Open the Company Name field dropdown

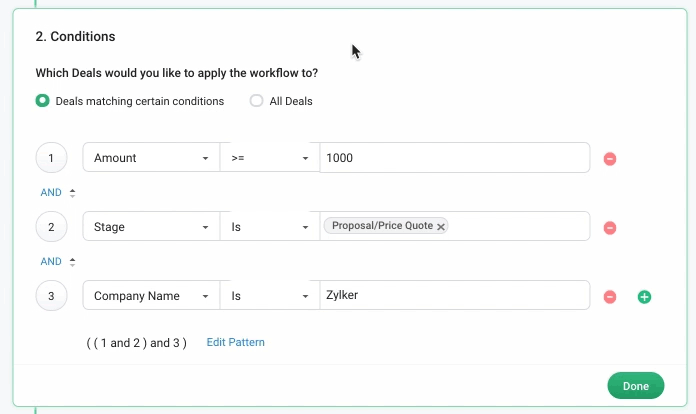[151, 296]
